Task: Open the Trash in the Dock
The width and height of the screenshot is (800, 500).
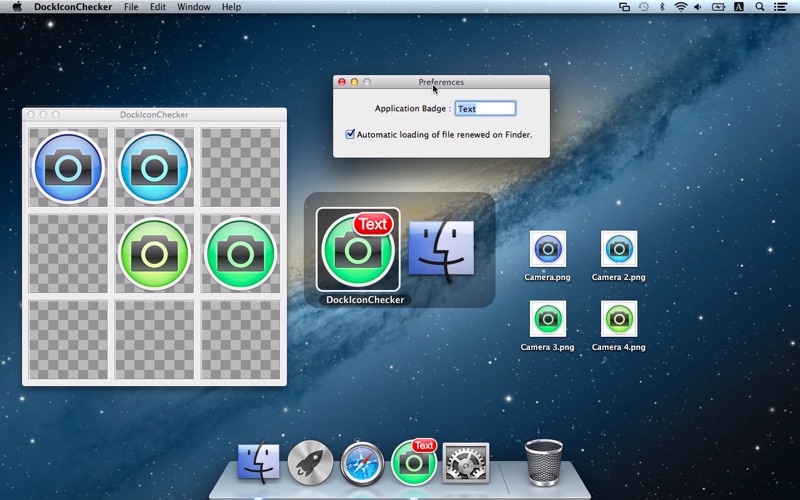Action: pyautogui.click(x=544, y=462)
